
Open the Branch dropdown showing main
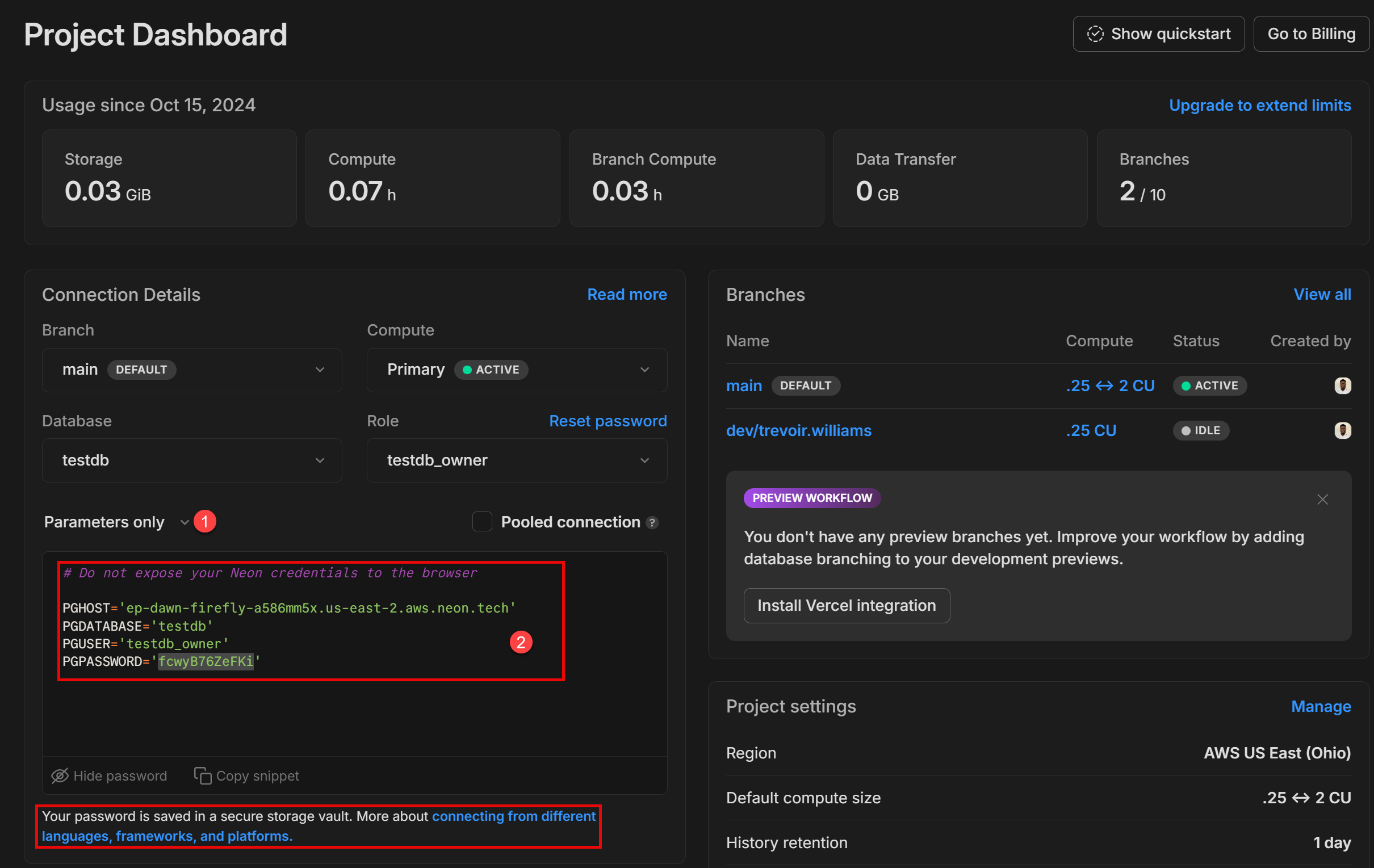(192, 370)
